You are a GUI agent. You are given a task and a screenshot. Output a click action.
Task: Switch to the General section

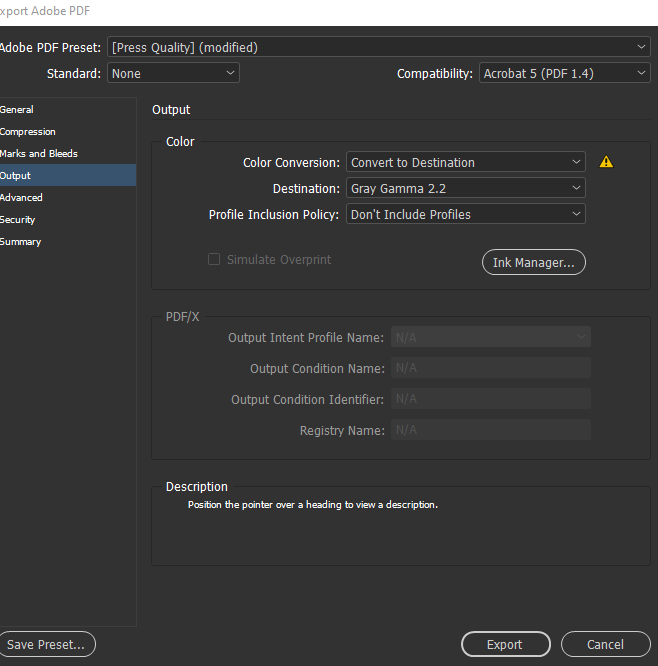pyautogui.click(x=68, y=110)
